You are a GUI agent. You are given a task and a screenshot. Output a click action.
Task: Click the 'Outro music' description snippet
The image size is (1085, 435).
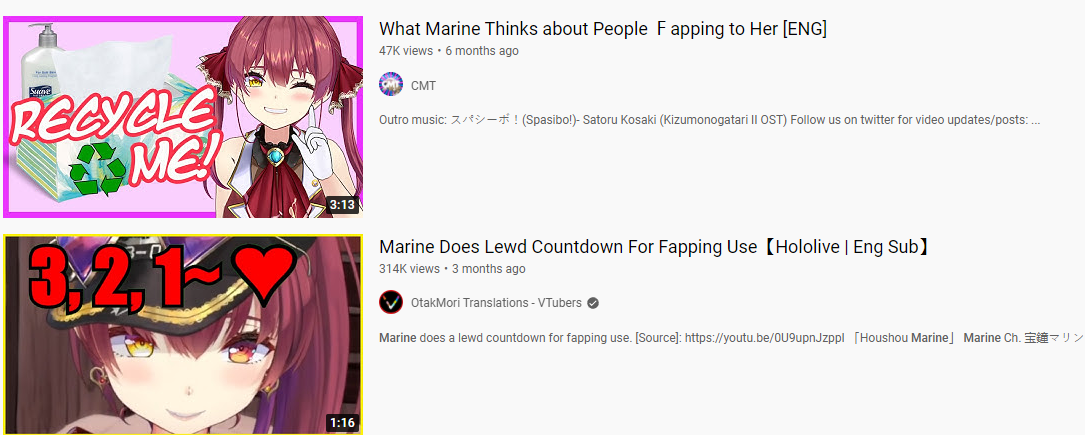[x=710, y=120]
